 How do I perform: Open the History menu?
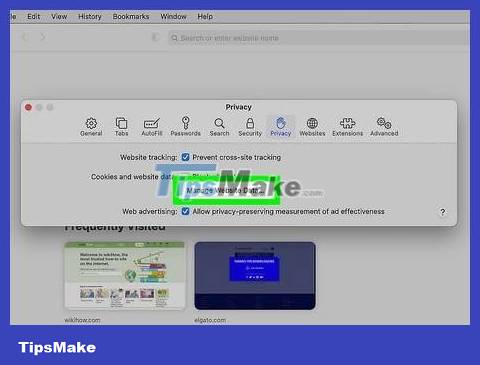[90, 16]
